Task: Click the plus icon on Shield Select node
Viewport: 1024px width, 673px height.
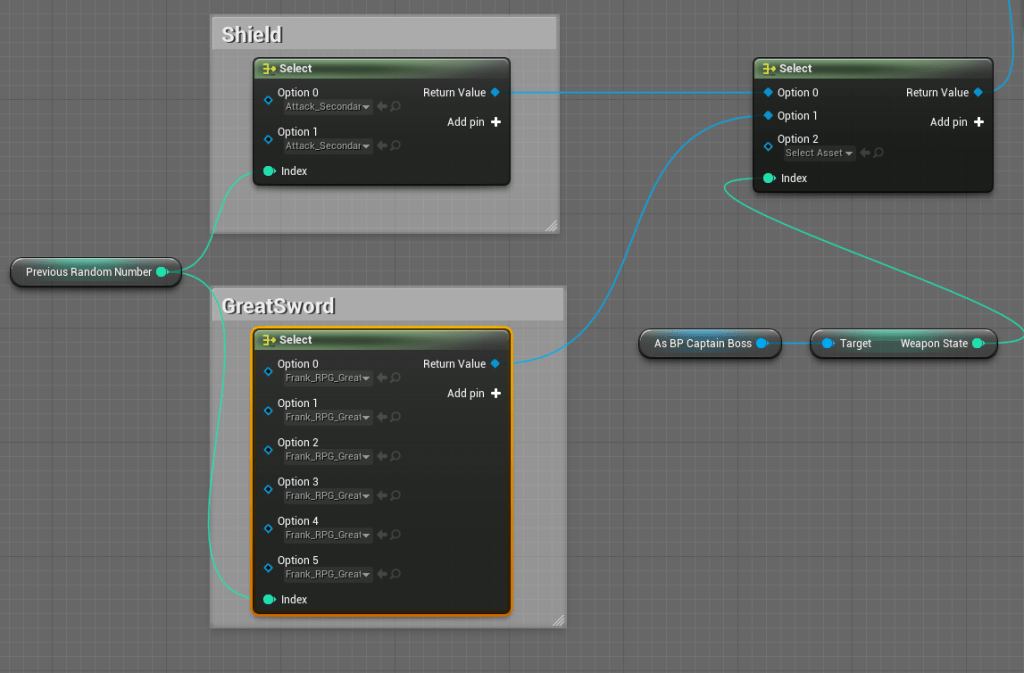Action: click(x=495, y=122)
